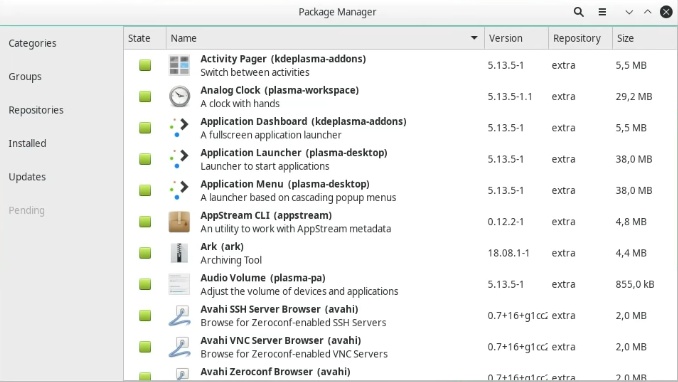Toggle installed state of AppStream CLI
Image resolution: width=678 pixels, height=382 pixels.
[145, 221]
